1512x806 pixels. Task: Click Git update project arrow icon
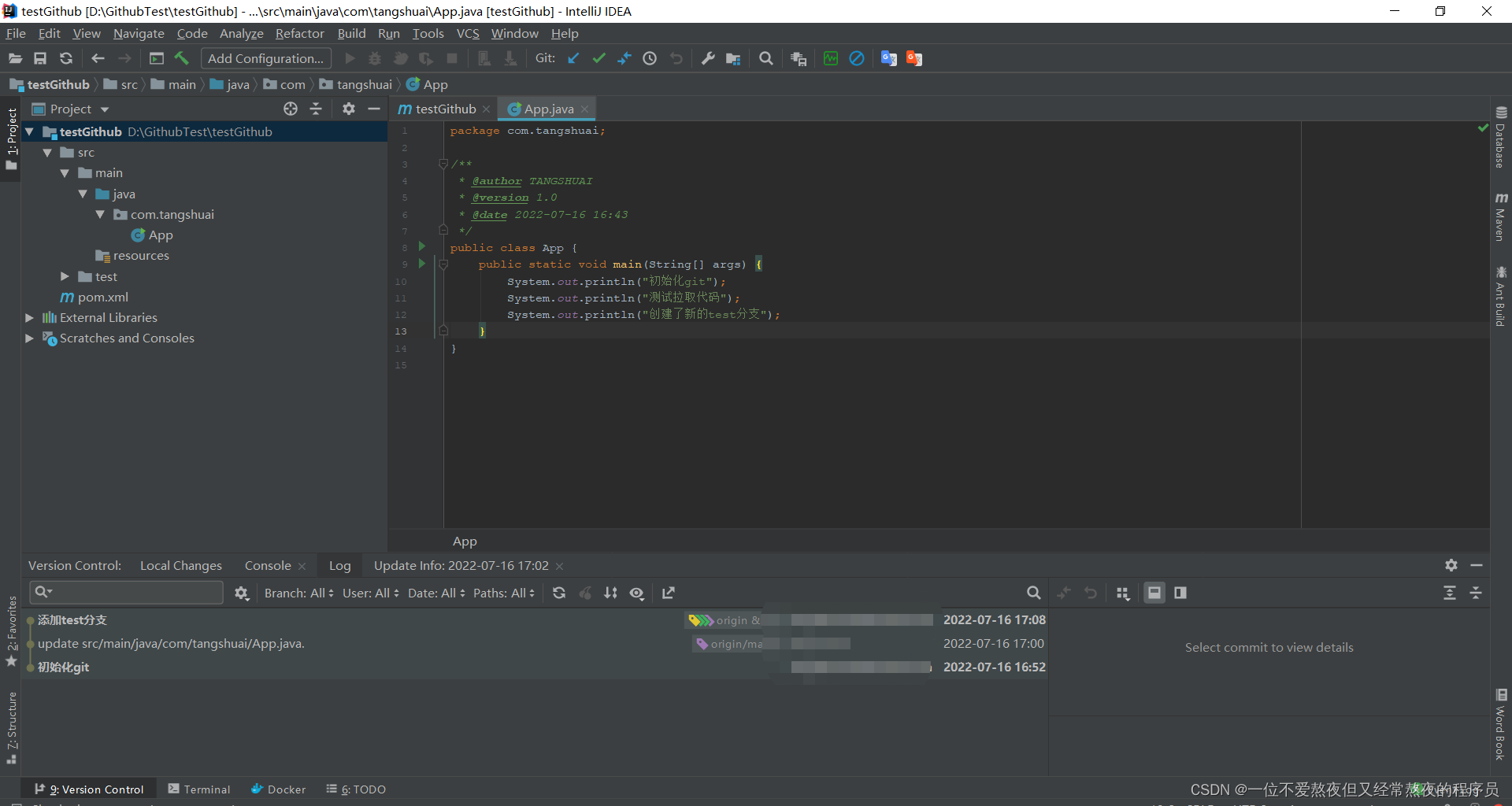click(573, 58)
